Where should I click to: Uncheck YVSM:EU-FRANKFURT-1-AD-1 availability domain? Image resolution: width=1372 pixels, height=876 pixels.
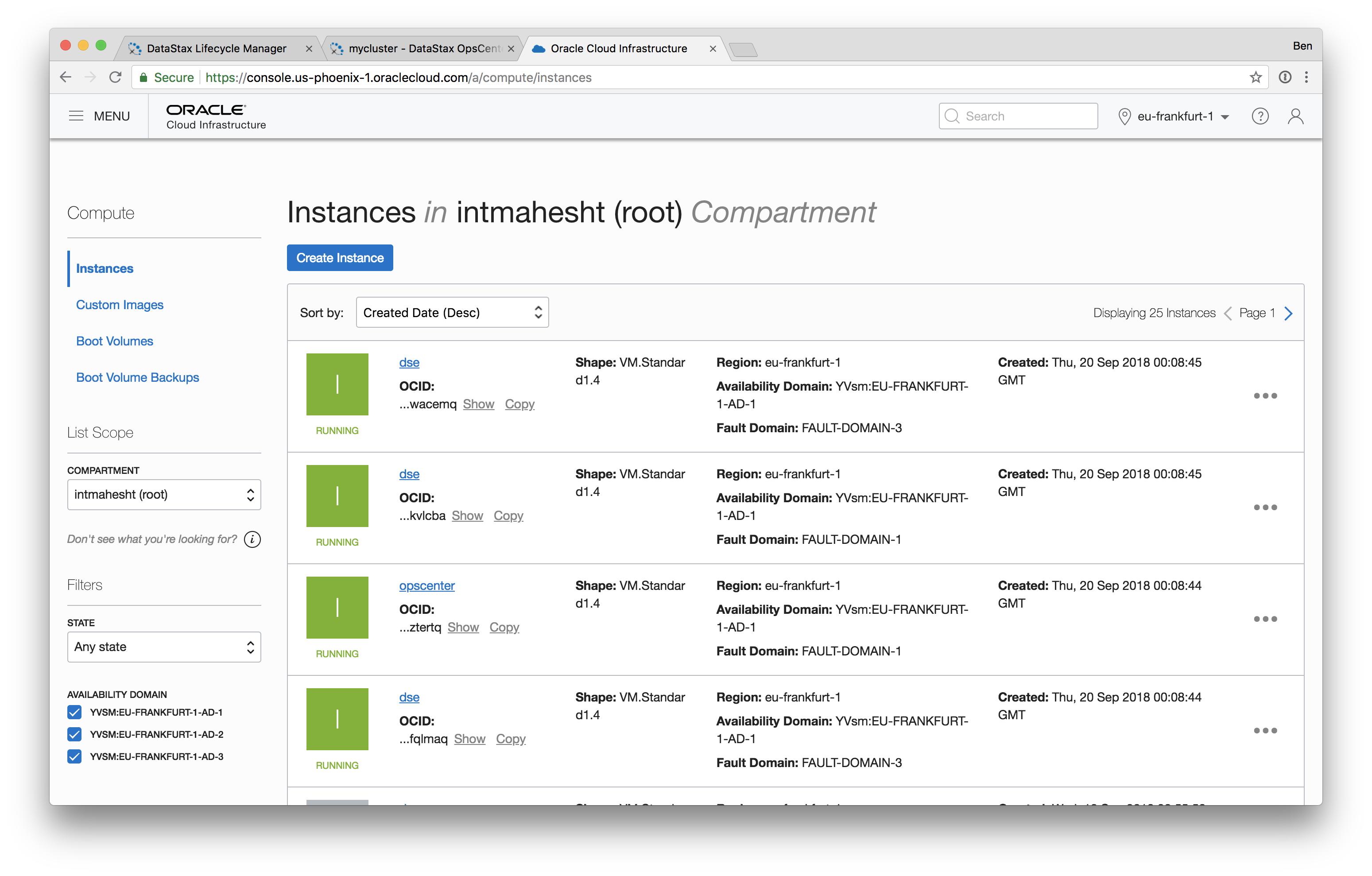(x=75, y=713)
